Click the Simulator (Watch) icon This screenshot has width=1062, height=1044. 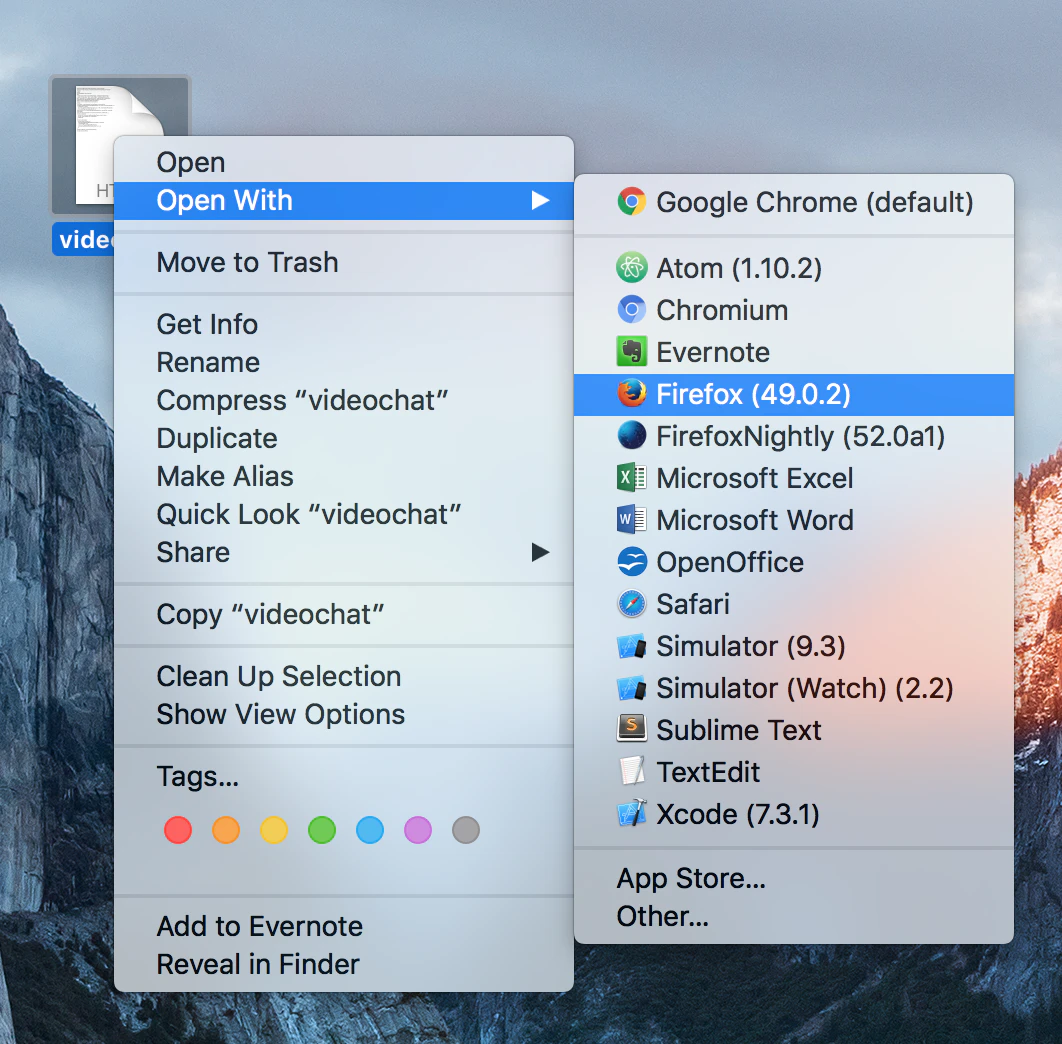tap(631, 688)
